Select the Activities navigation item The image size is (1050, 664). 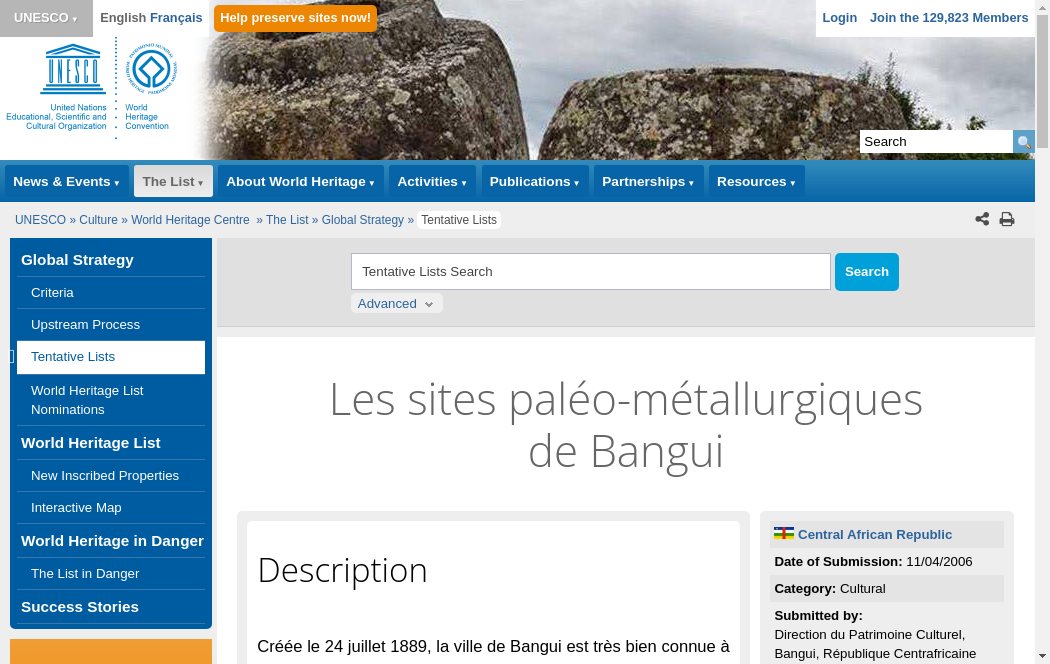tap(432, 182)
